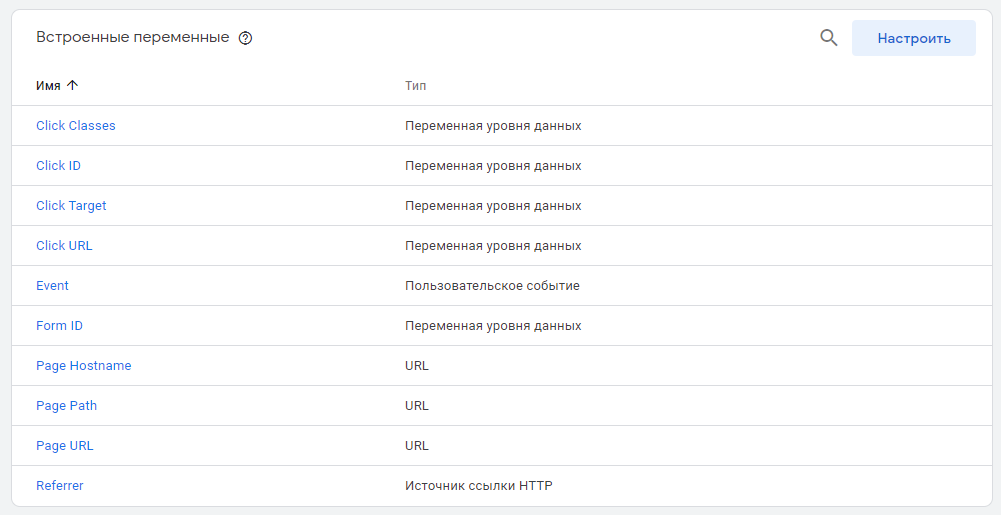Click the search magnifier icon
1001x515 pixels.
(x=828, y=38)
